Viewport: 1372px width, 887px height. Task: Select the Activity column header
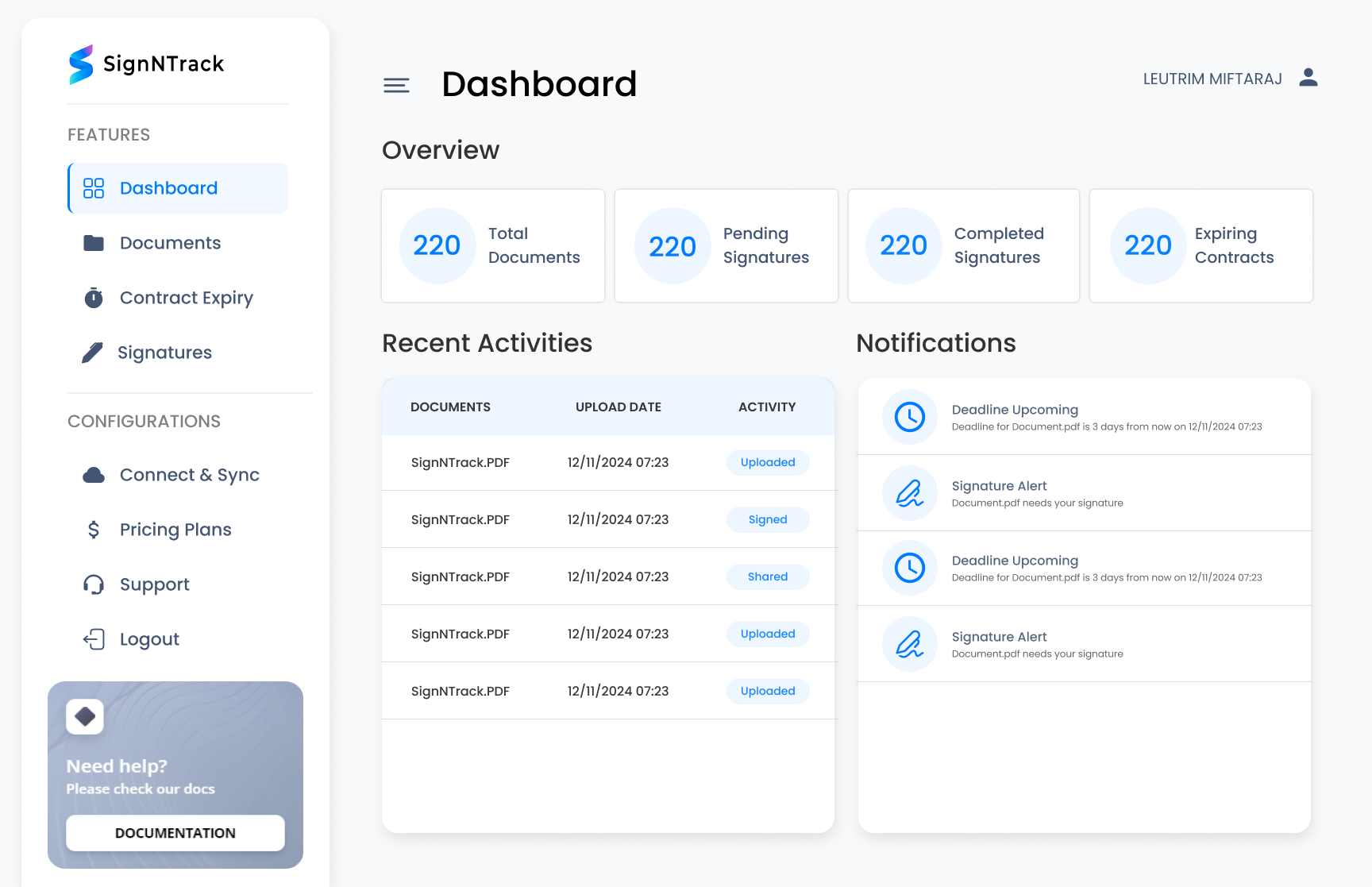(766, 407)
